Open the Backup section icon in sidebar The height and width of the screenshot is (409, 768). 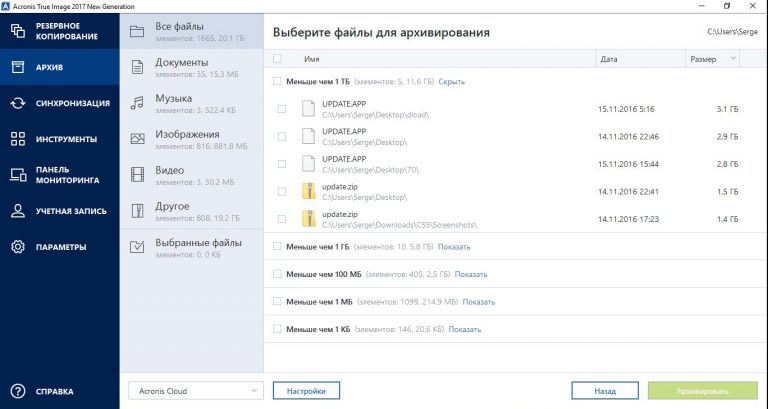18,31
